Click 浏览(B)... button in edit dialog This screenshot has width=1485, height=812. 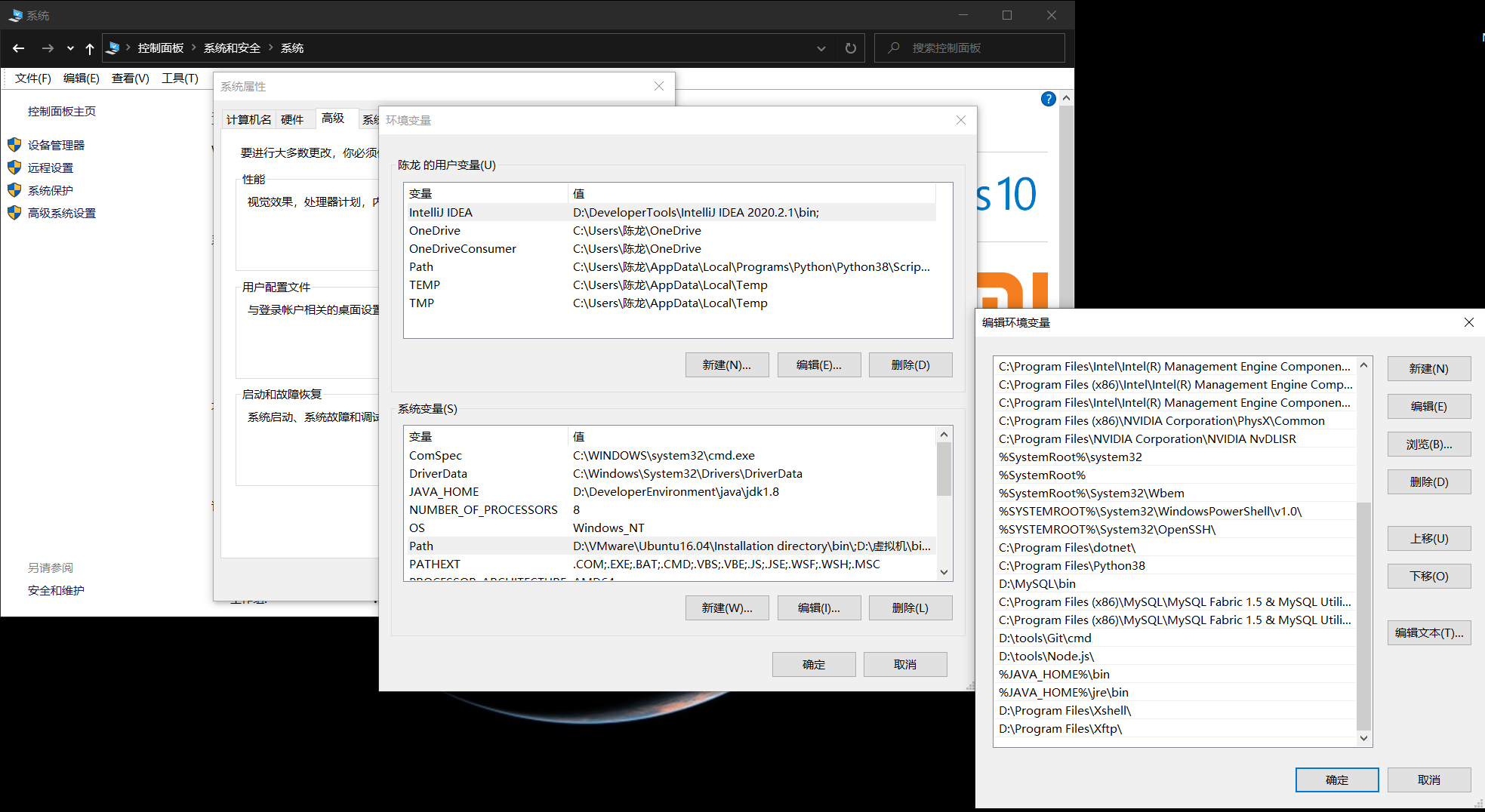(1428, 444)
